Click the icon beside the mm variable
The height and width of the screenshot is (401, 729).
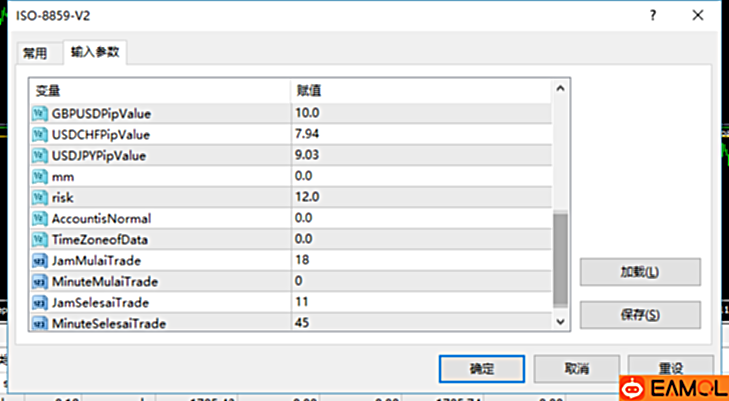(40, 176)
